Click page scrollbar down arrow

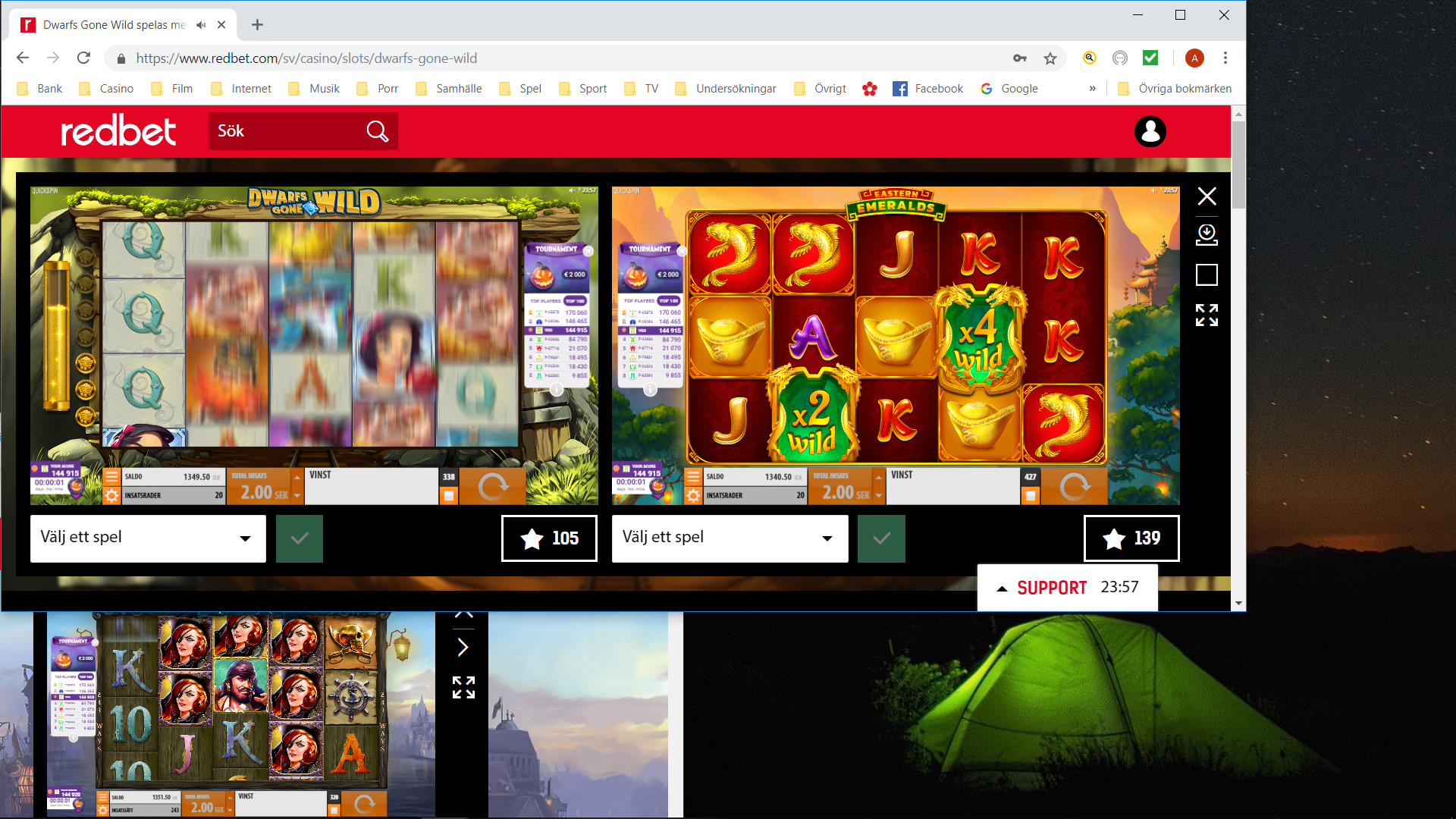1238,604
